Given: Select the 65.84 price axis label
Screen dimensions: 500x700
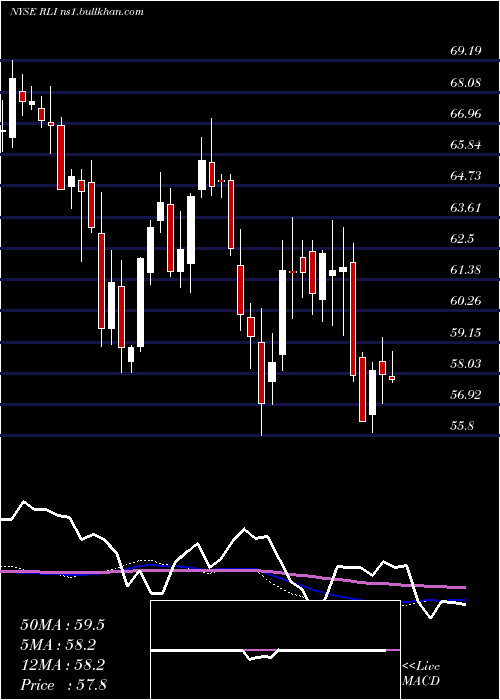Looking at the screenshot, I should pyautogui.click(x=466, y=145).
